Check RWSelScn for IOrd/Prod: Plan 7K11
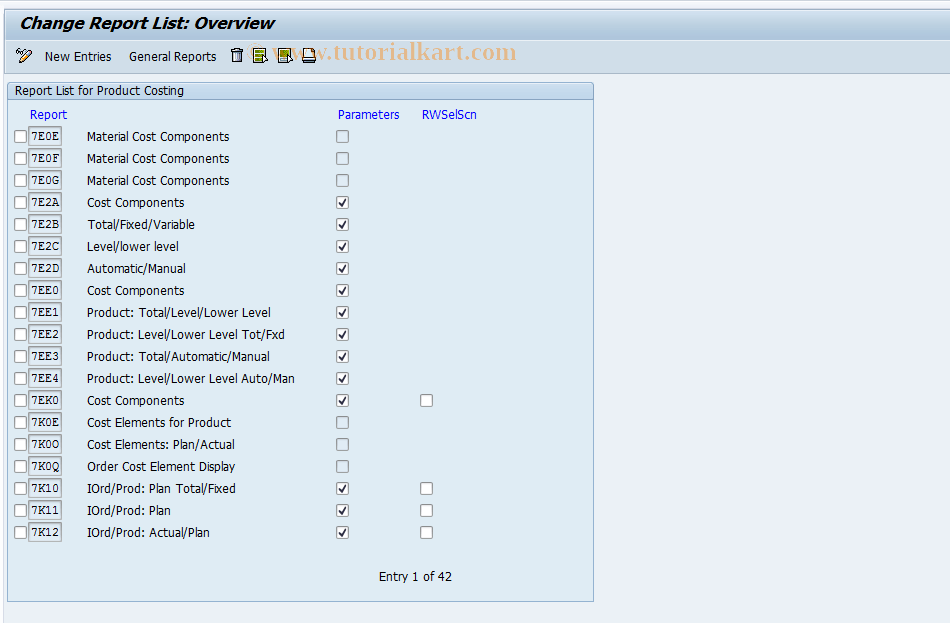This screenshot has width=950, height=623. coord(426,510)
